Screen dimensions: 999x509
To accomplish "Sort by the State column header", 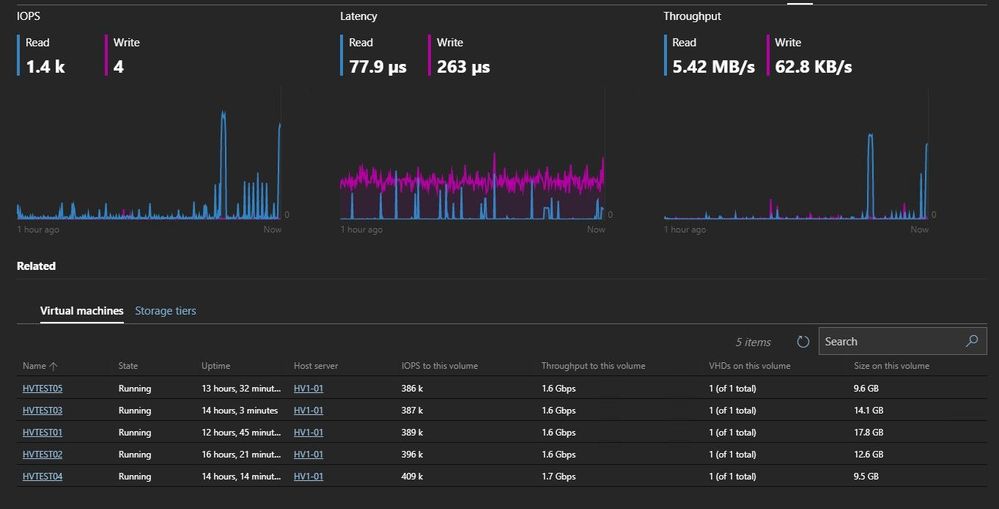I will pos(128,366).
